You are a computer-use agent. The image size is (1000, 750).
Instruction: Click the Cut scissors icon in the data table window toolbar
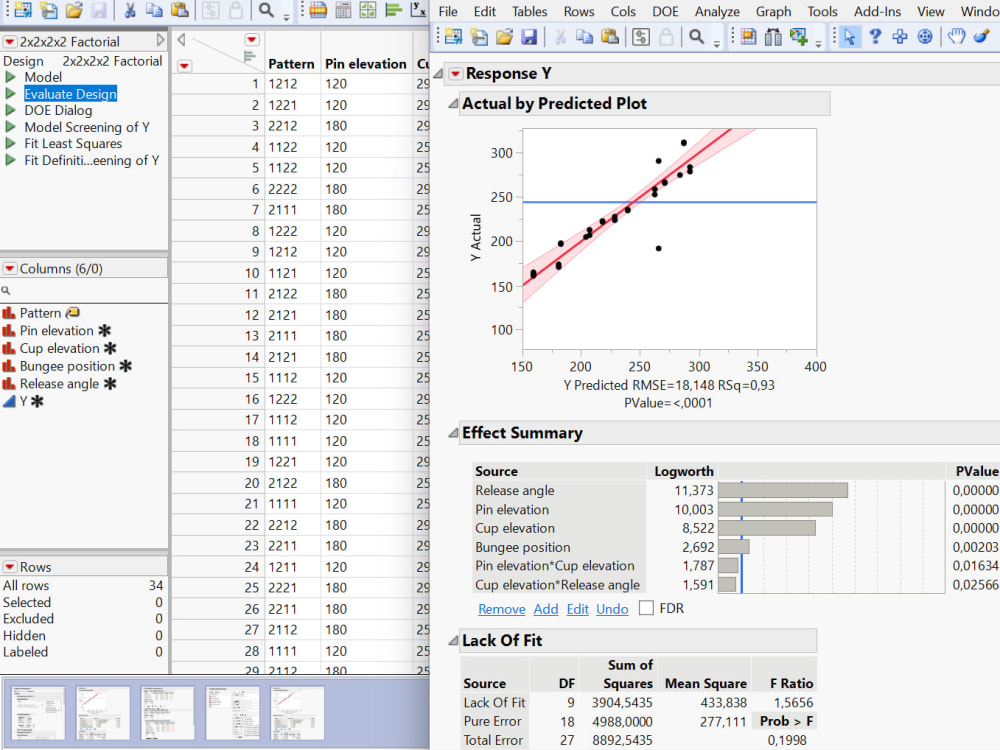click(129, 10)
